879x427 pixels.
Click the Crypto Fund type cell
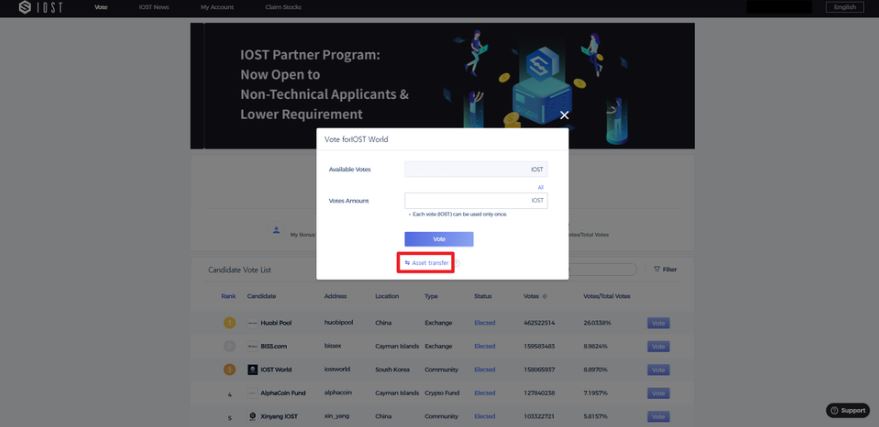point(442,393)
